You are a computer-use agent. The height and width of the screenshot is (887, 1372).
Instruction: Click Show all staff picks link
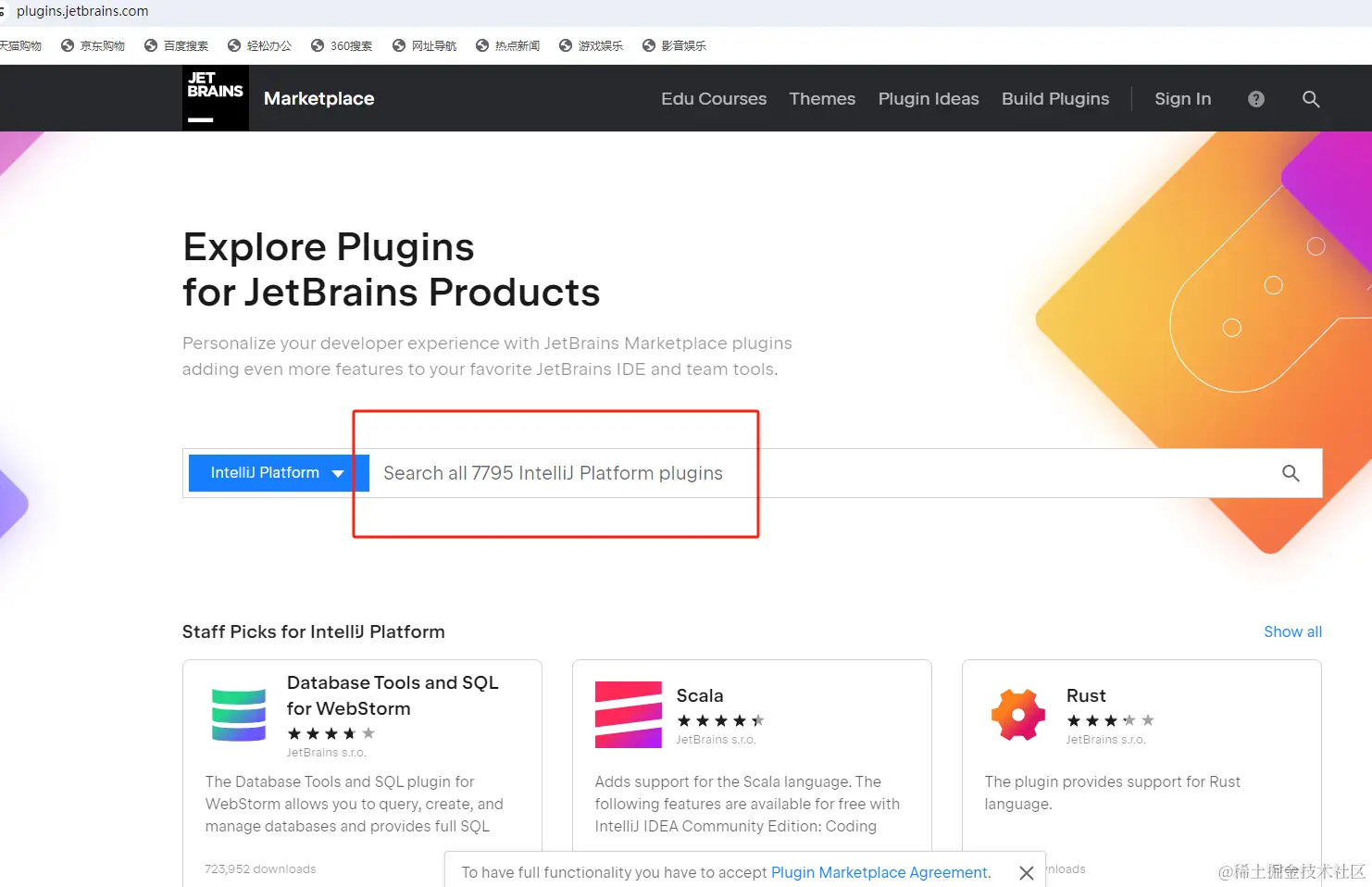tap(1292, 631)
